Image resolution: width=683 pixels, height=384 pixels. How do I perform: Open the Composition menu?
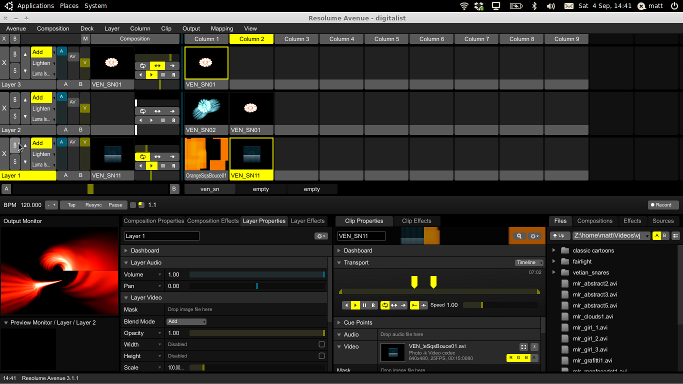tap(53, 28)
